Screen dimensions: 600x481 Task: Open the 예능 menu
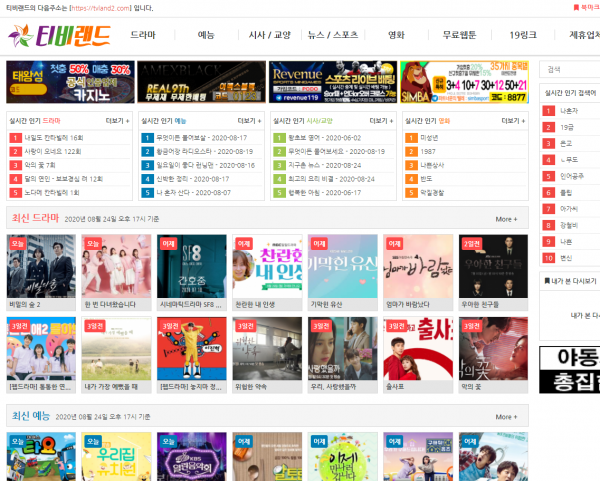click(x=206, y=35)
